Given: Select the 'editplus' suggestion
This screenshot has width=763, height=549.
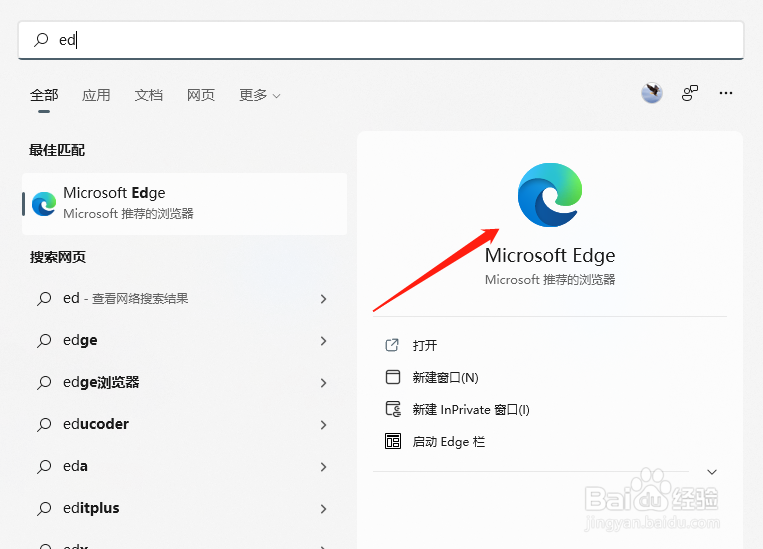Looking at the screenshot, I should pyautogui.click(x=184, y=508).
